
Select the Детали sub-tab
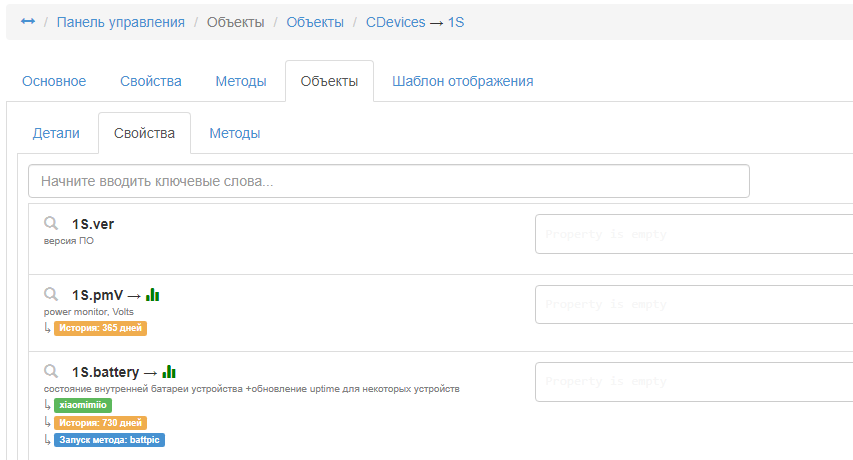(56, 133)
